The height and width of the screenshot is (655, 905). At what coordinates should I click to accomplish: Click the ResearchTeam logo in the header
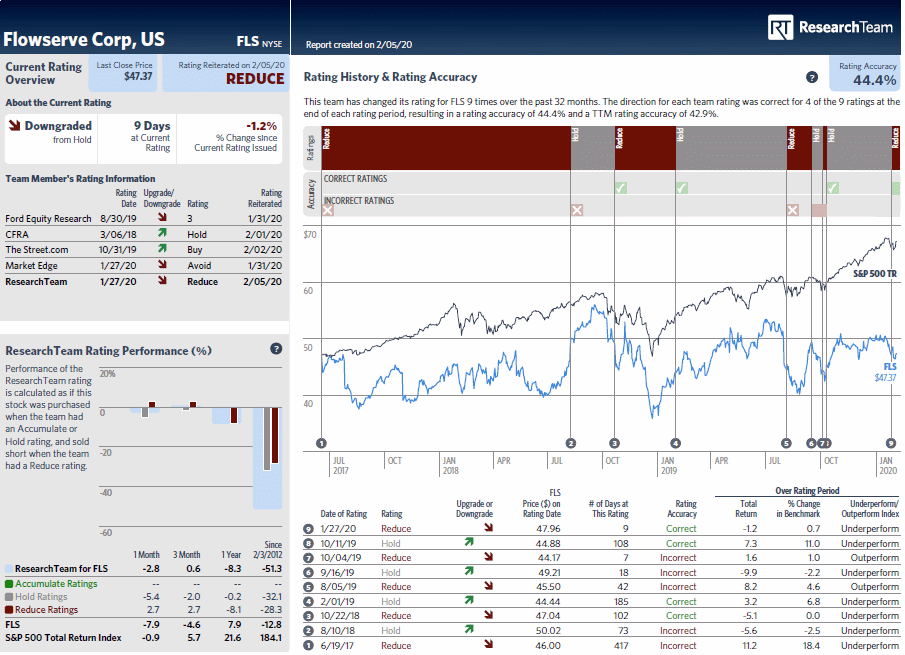pos(831,28)
